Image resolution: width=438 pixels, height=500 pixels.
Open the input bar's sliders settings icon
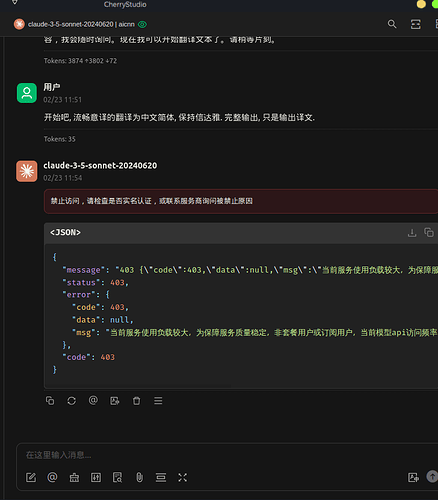96,478
